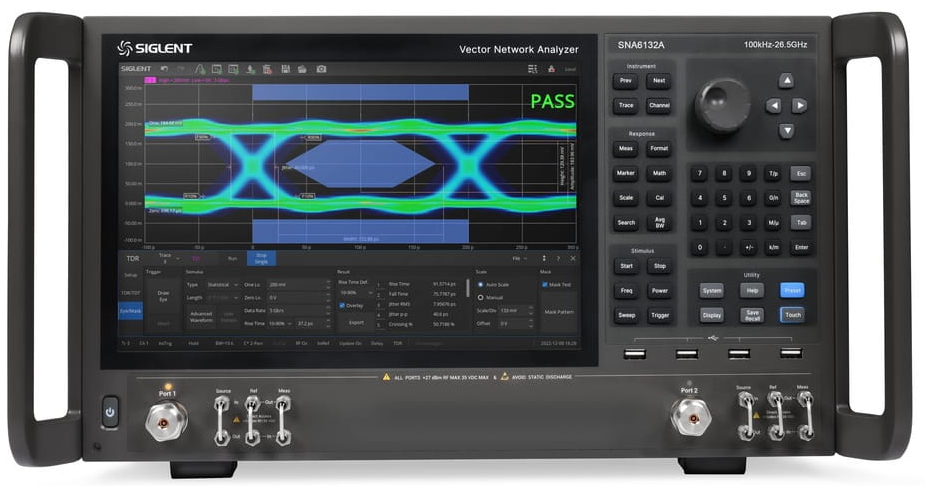Select the Manual scale radio option

pyautogui.click(x=480, y=297)
